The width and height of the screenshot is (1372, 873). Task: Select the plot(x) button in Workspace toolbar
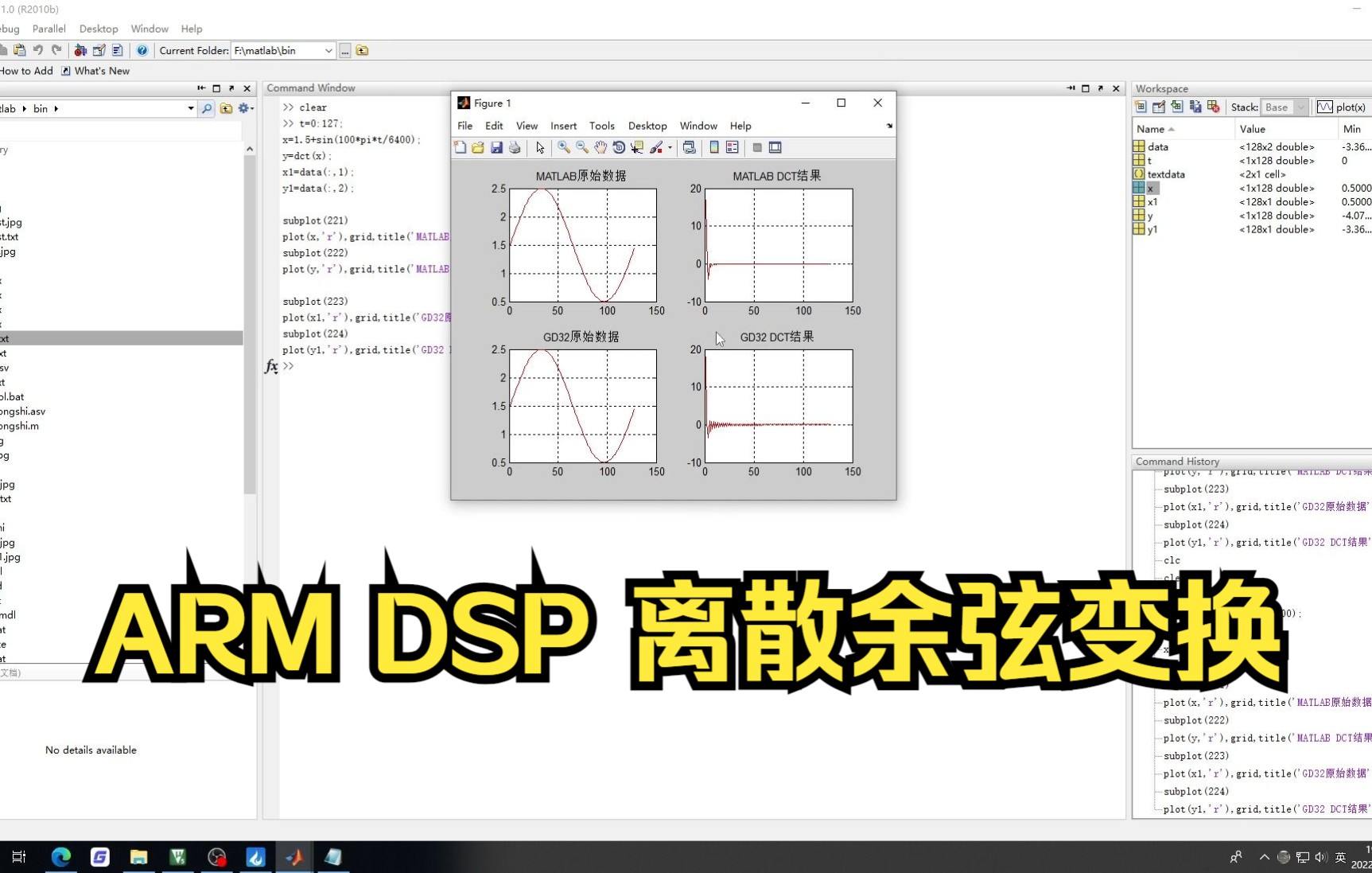(x=1343, y=107)
